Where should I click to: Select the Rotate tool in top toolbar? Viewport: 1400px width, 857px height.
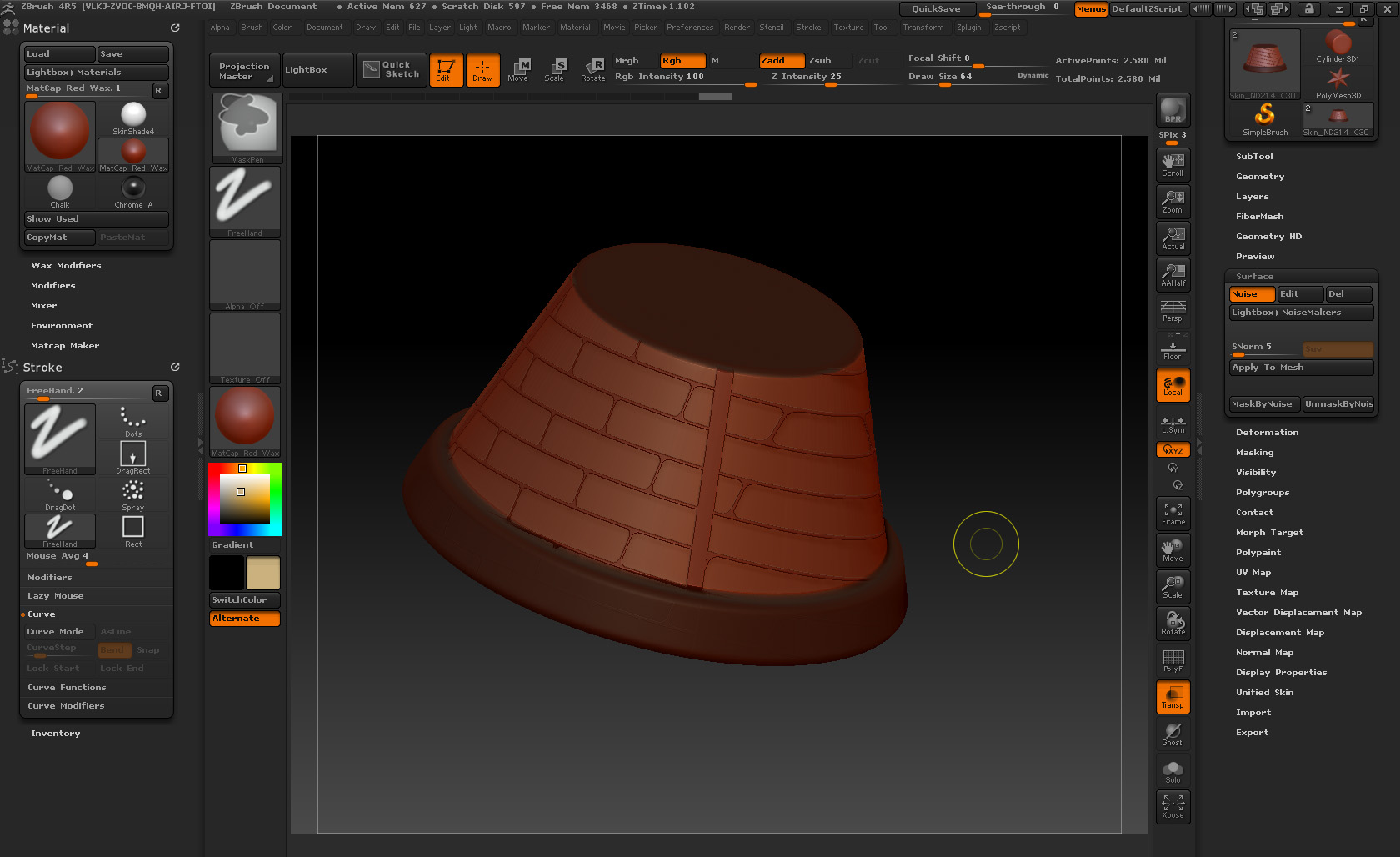click(593, 69)
